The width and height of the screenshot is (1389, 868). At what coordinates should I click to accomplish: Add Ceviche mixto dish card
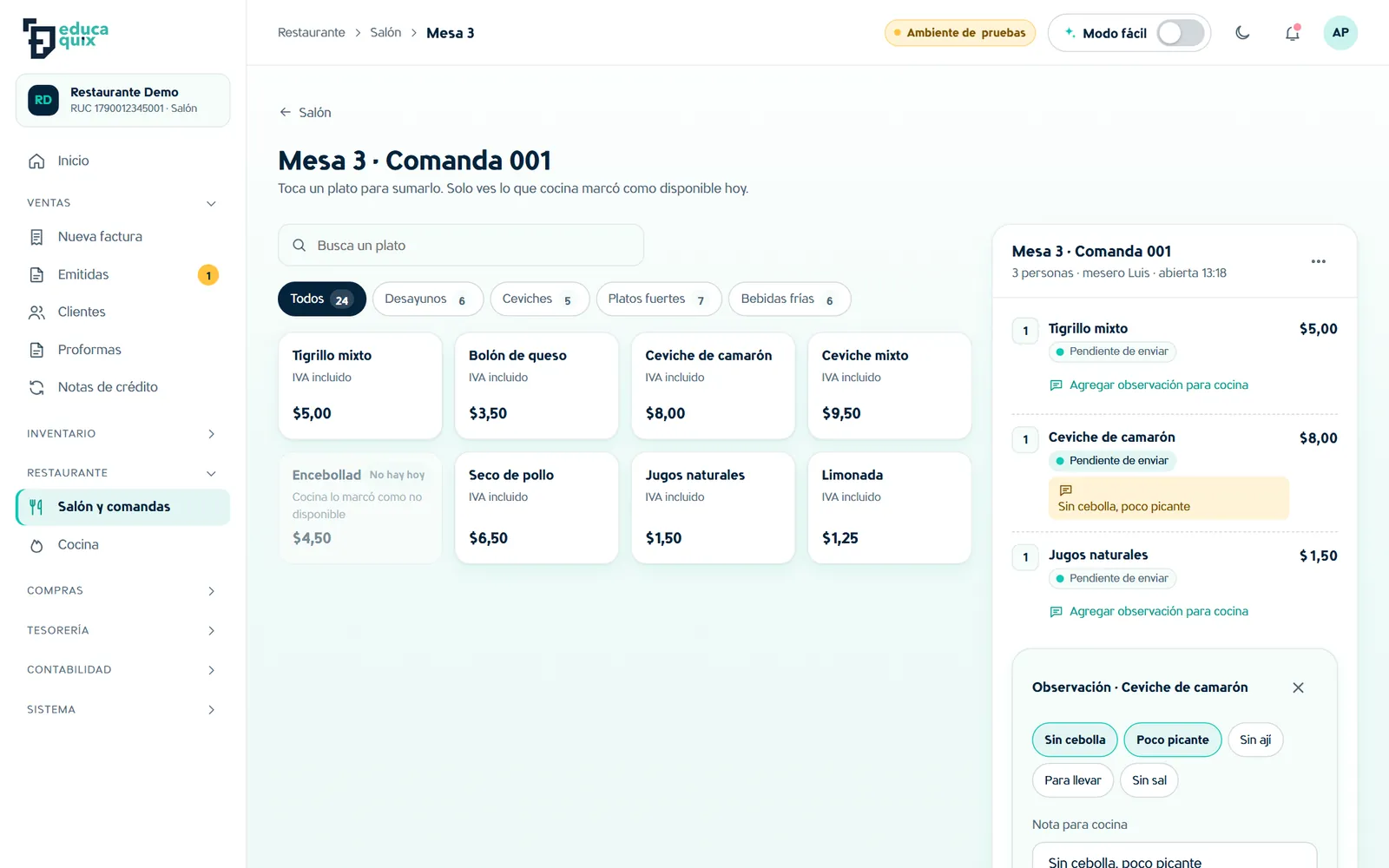coord(890,386)
